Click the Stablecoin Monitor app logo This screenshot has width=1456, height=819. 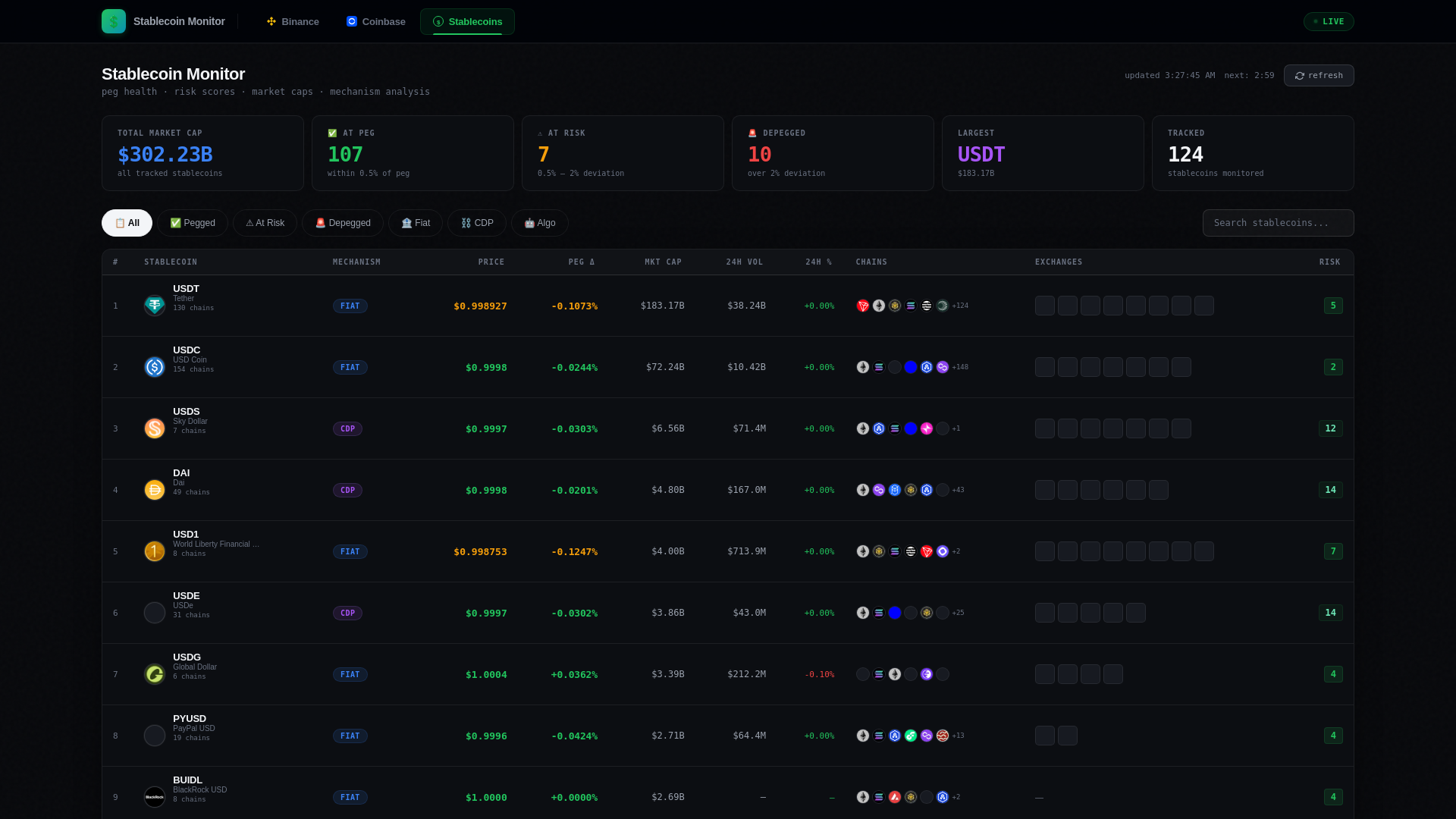coord(114,21)
